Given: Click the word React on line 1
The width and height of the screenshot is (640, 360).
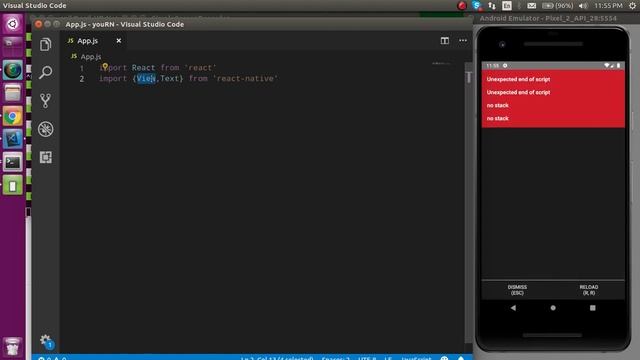Looking at the screenshot, I should coord(143,68).
